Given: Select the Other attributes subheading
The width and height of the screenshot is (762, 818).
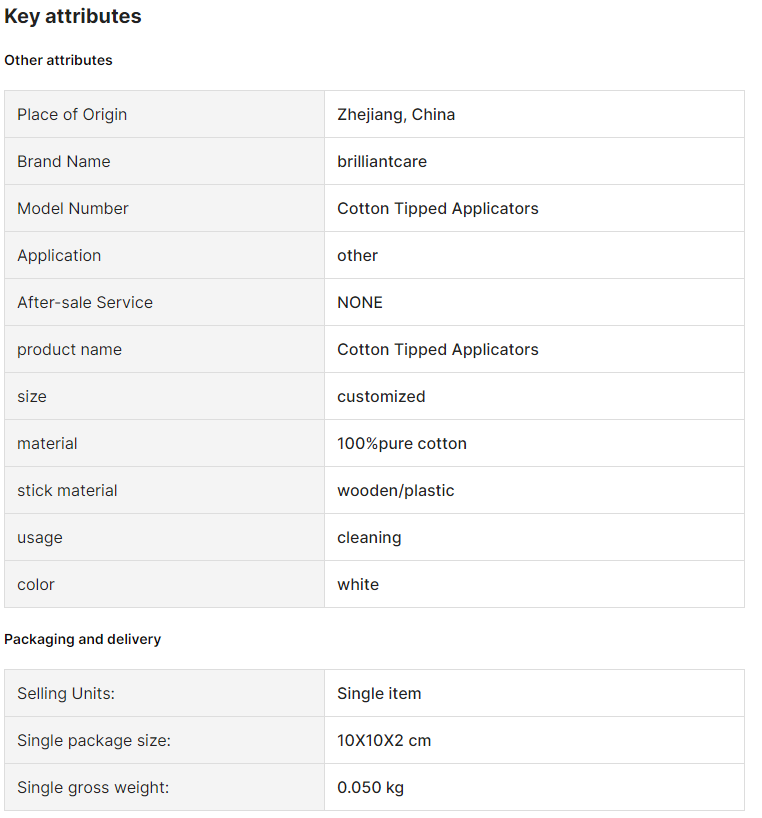Looking at the screenshot, I should (58, 60).
